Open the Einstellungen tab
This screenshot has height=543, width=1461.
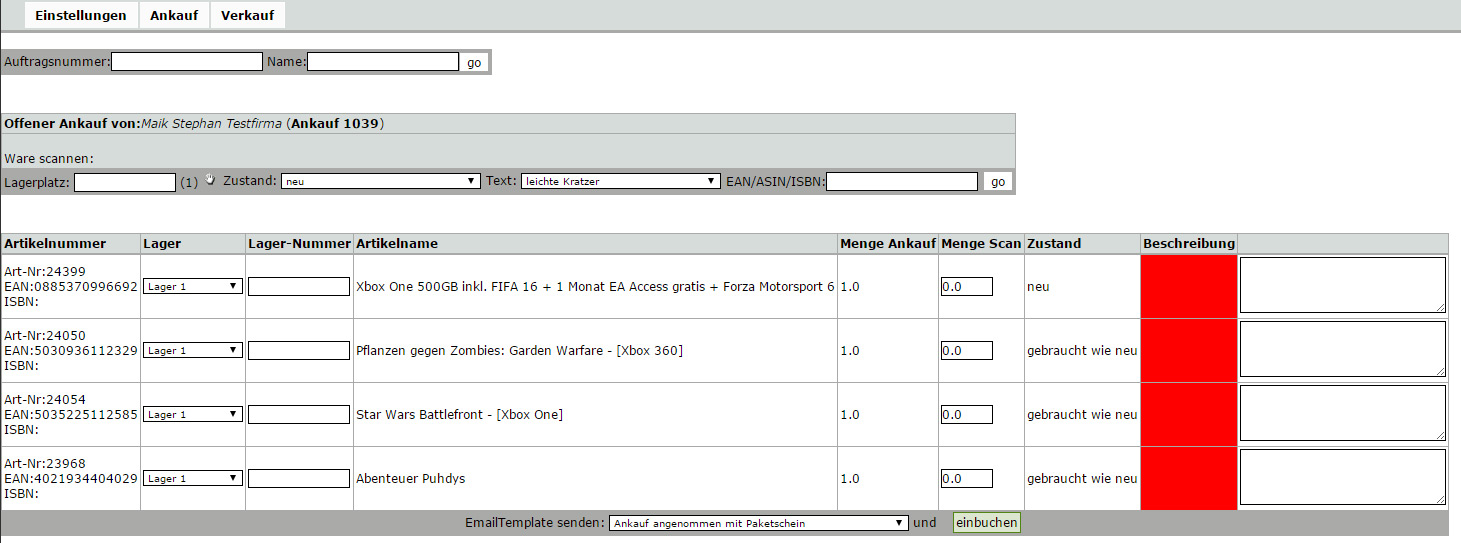[81, 15]
